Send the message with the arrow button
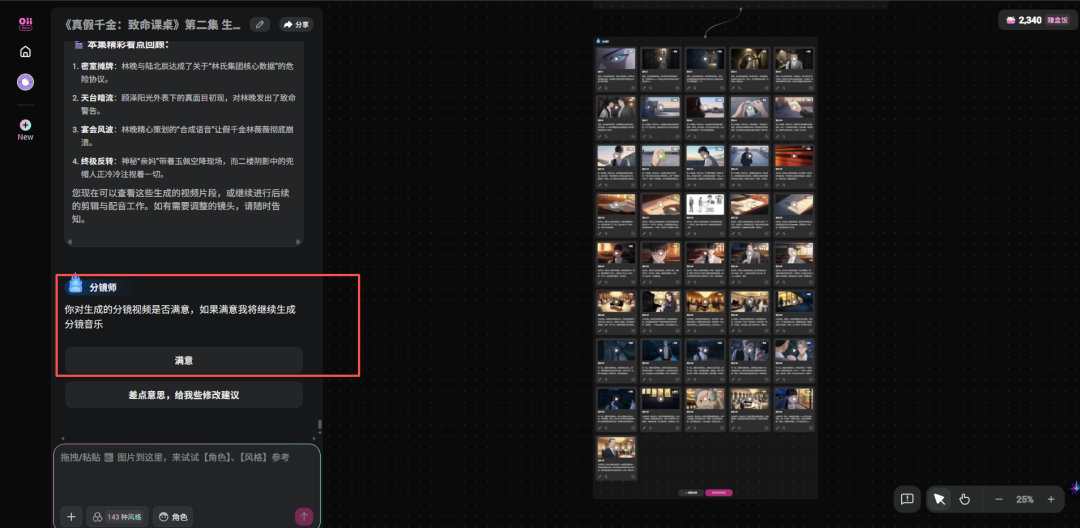Screen dimensions: 1080x528 [304, 516]
